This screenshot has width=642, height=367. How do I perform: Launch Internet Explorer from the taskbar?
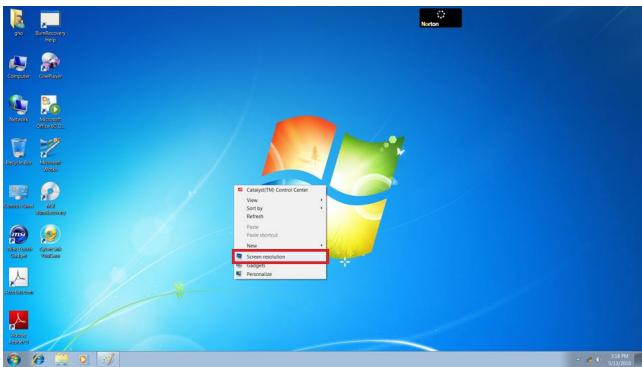38,360
